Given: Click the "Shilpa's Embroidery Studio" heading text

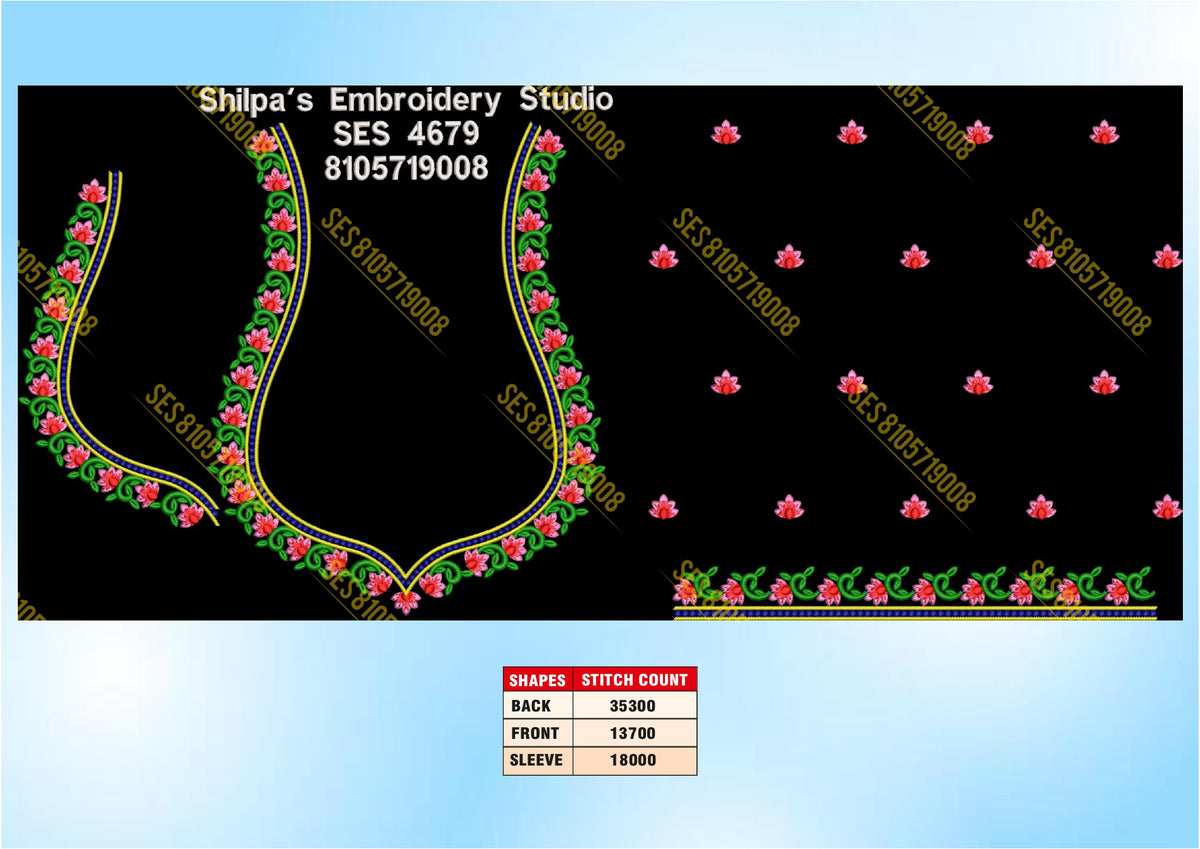Looking at the screenshot, I should pyautogui.click(x=406, y=101).
